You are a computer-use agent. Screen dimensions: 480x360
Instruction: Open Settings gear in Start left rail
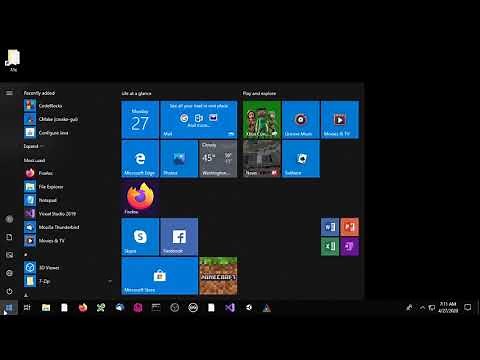(x=9, y=273)
